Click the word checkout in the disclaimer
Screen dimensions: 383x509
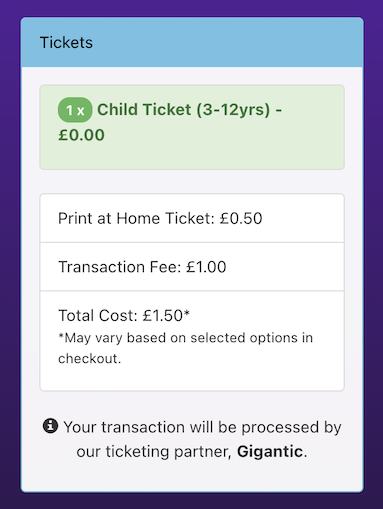pos(88,359)
